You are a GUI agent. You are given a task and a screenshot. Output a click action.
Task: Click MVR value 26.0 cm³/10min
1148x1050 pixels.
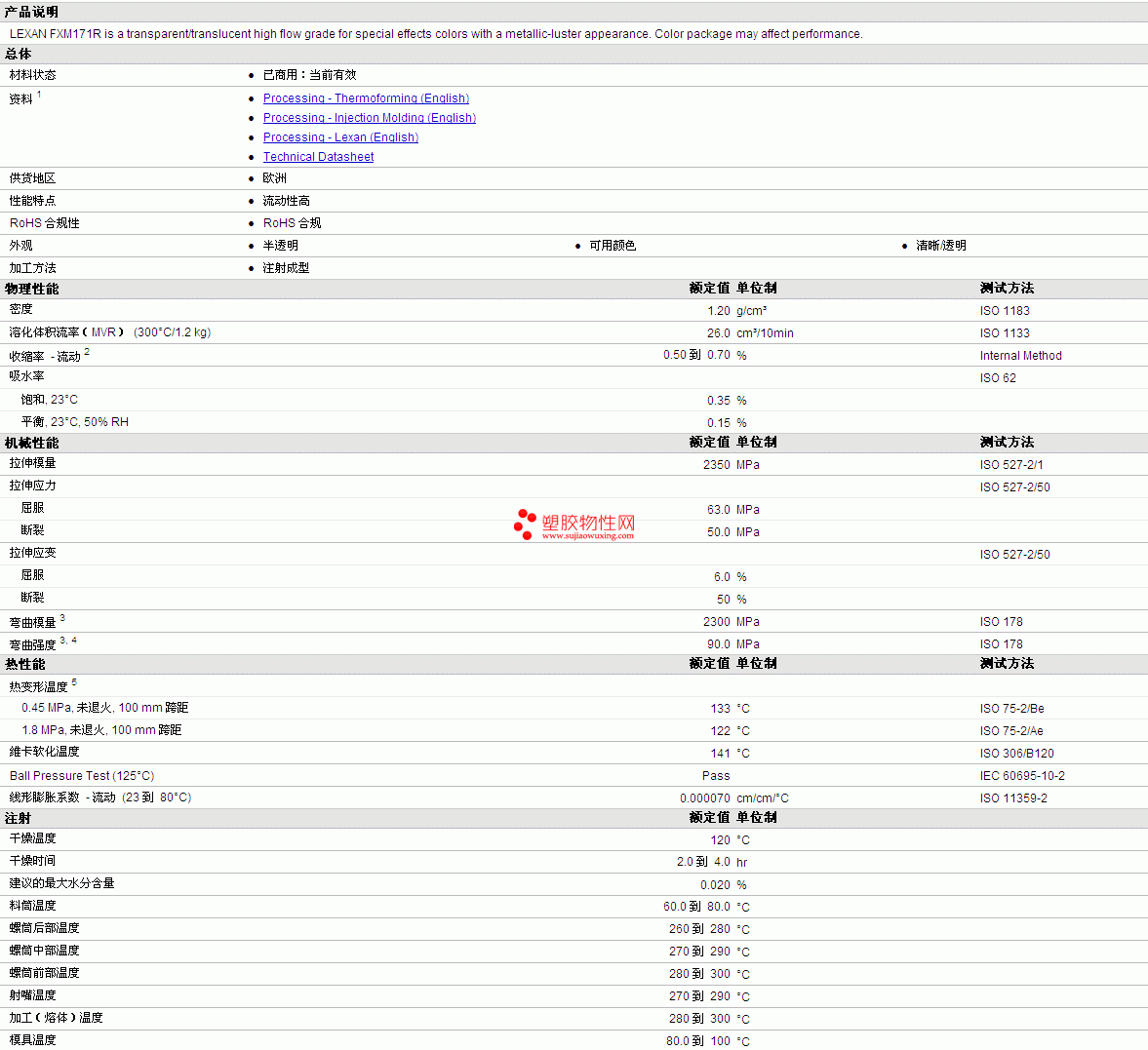coord(750,332)
